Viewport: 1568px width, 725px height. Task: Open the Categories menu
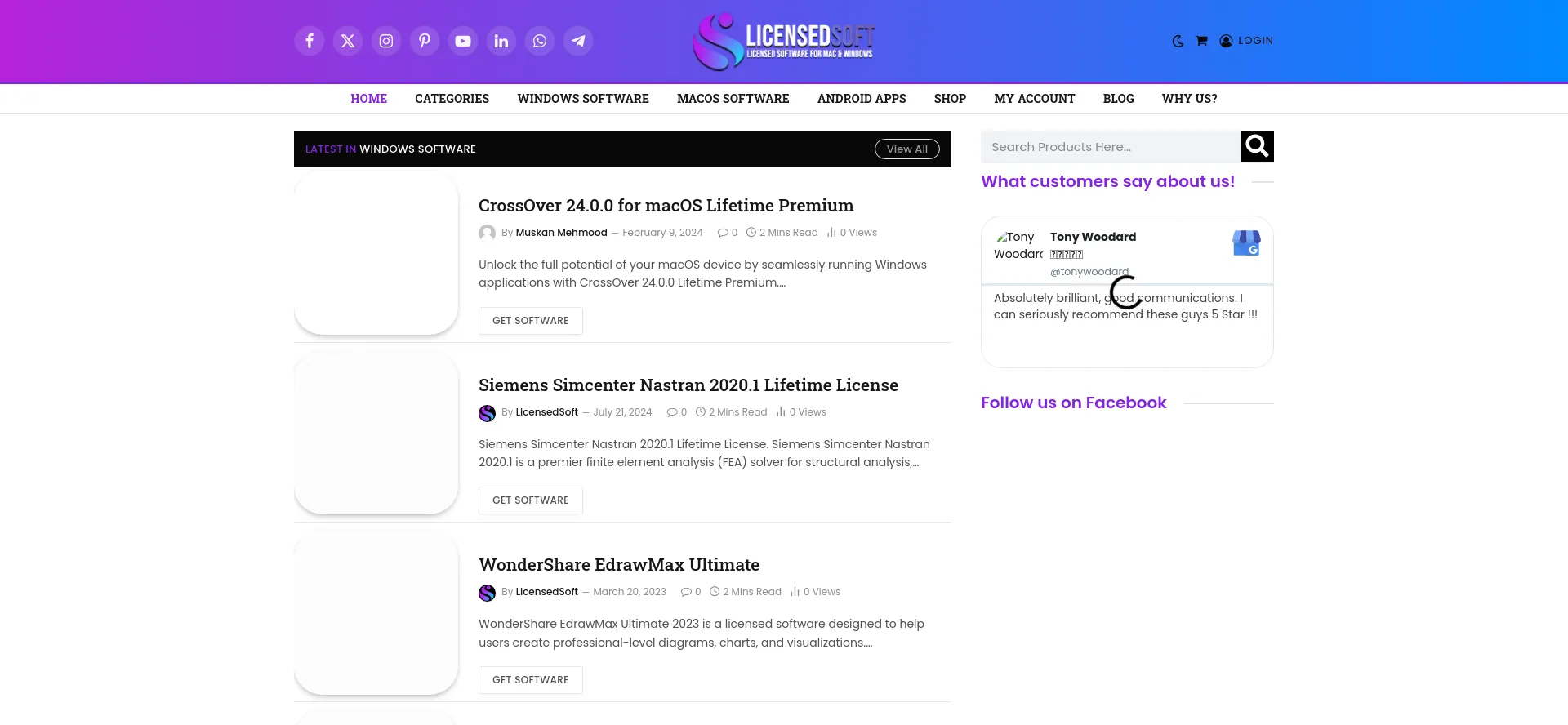click(x=452, y=99)
